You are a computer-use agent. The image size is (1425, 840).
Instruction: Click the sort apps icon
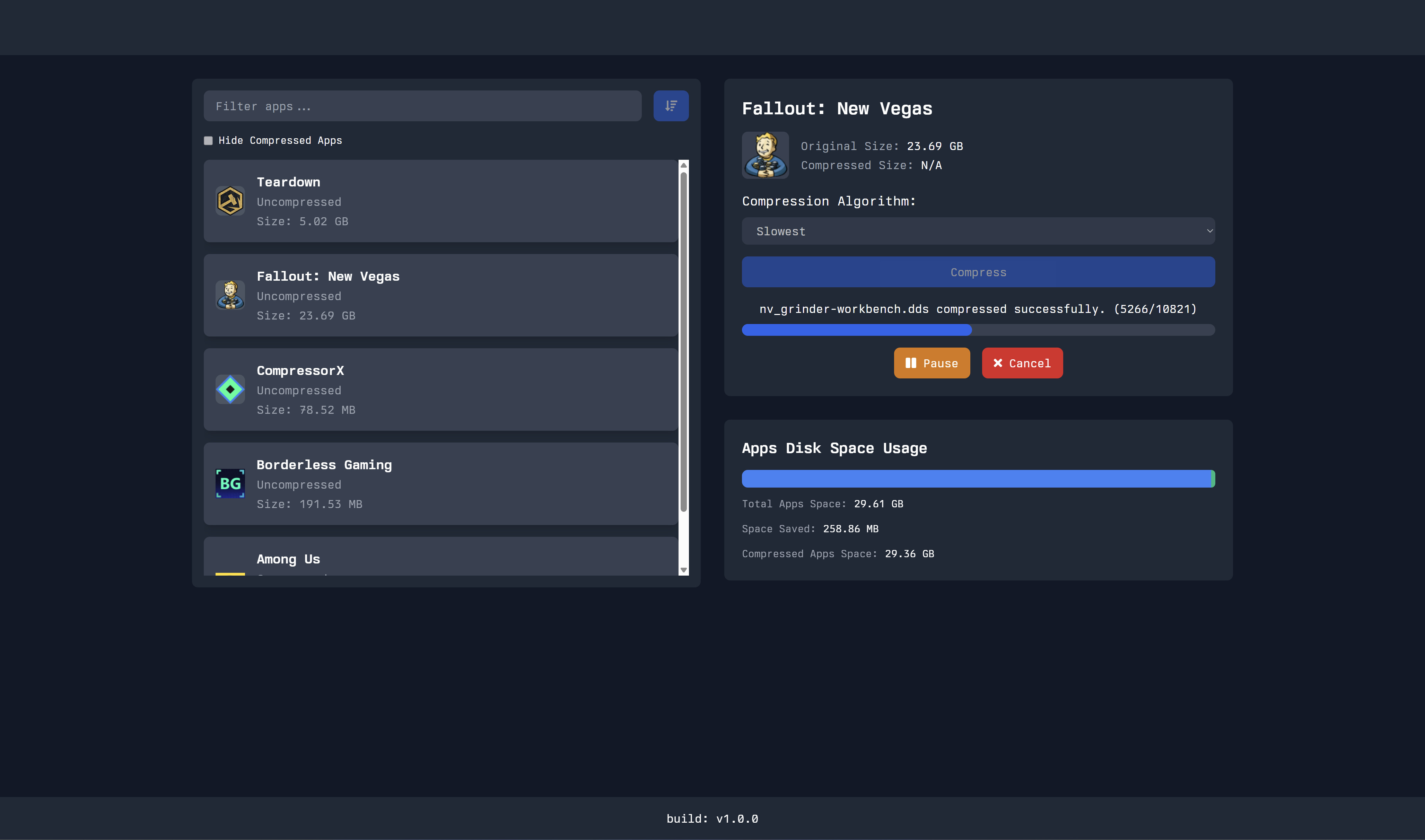point(671,105)
